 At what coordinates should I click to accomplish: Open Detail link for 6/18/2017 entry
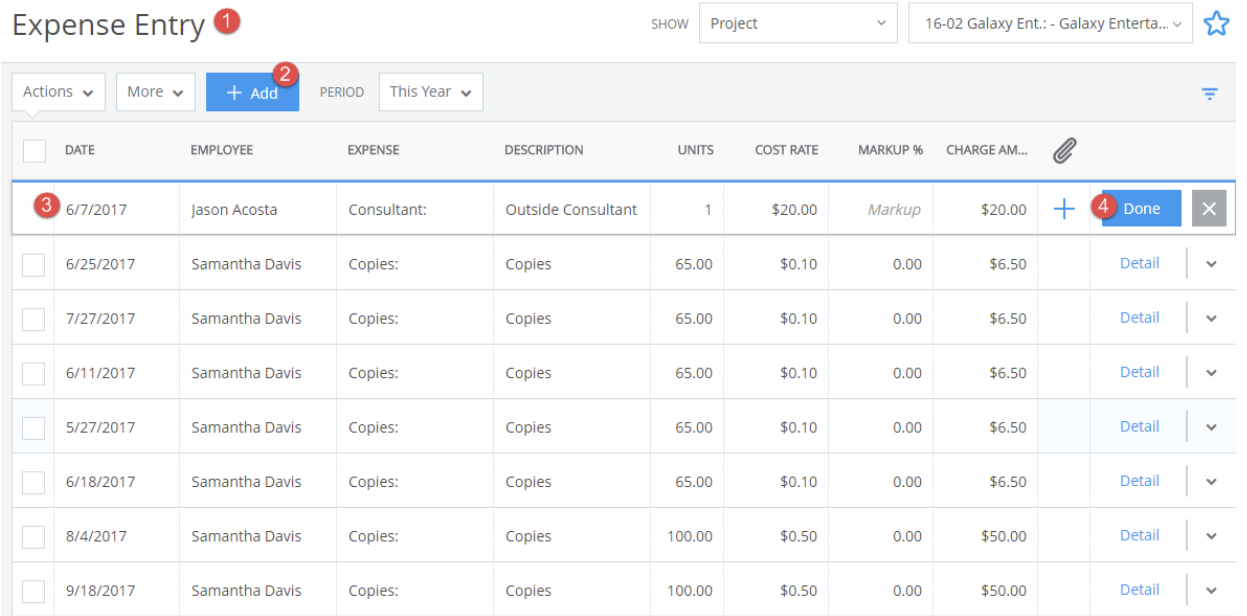click(x=1139, y=481)
